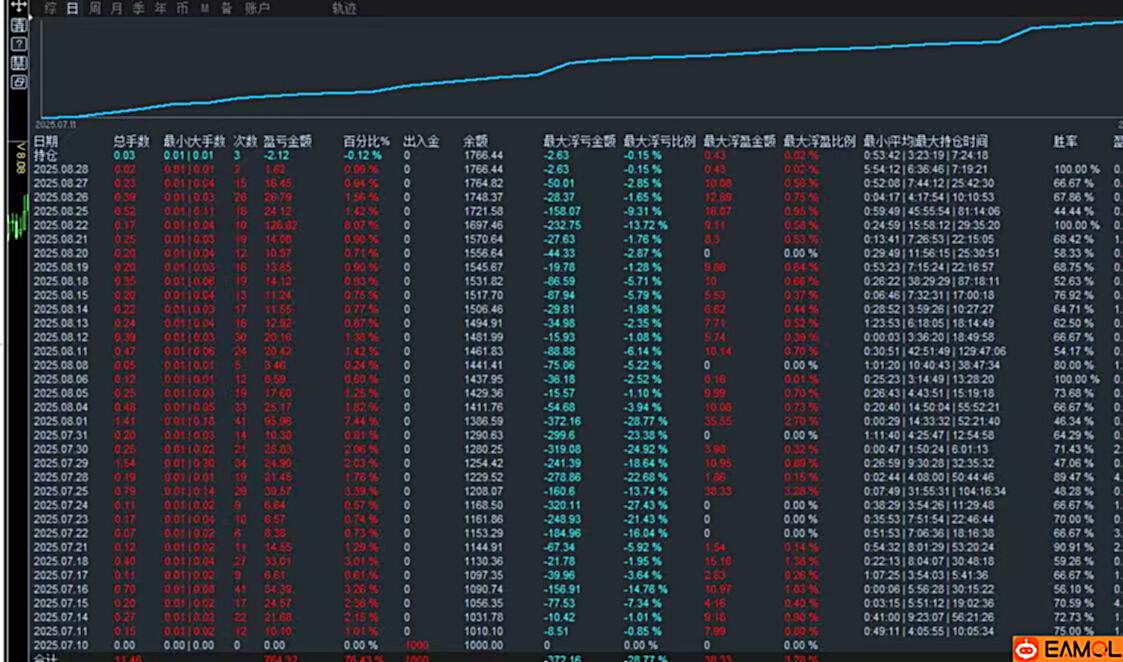Click win rate 90.91 %
This screenshot has height=662, width=1123.
(x=1074, y=547)
